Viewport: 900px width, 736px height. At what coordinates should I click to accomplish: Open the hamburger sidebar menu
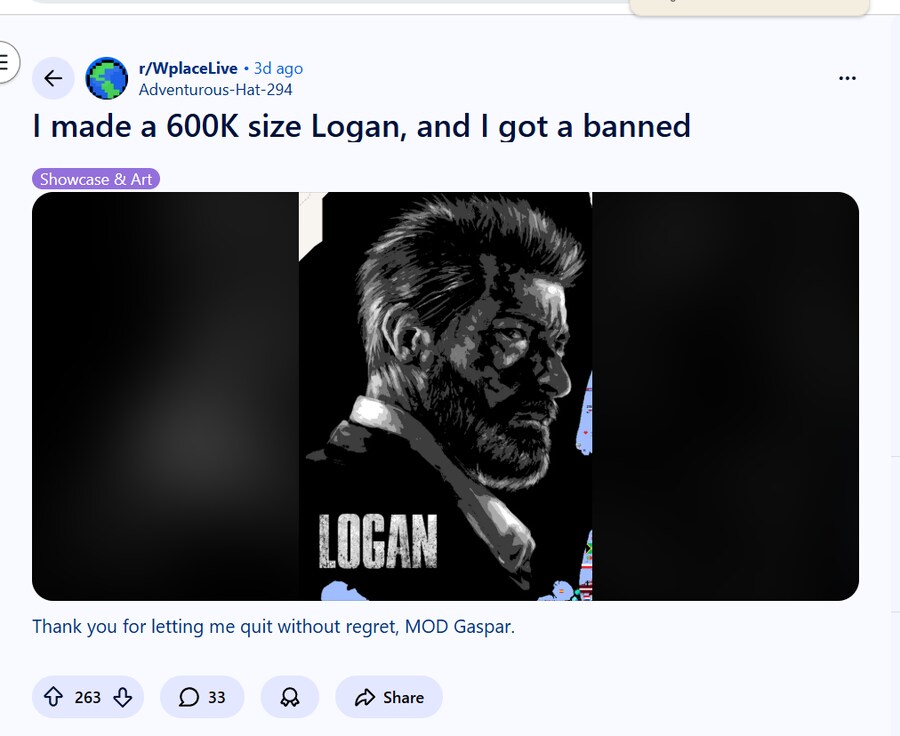coord(5,62)
